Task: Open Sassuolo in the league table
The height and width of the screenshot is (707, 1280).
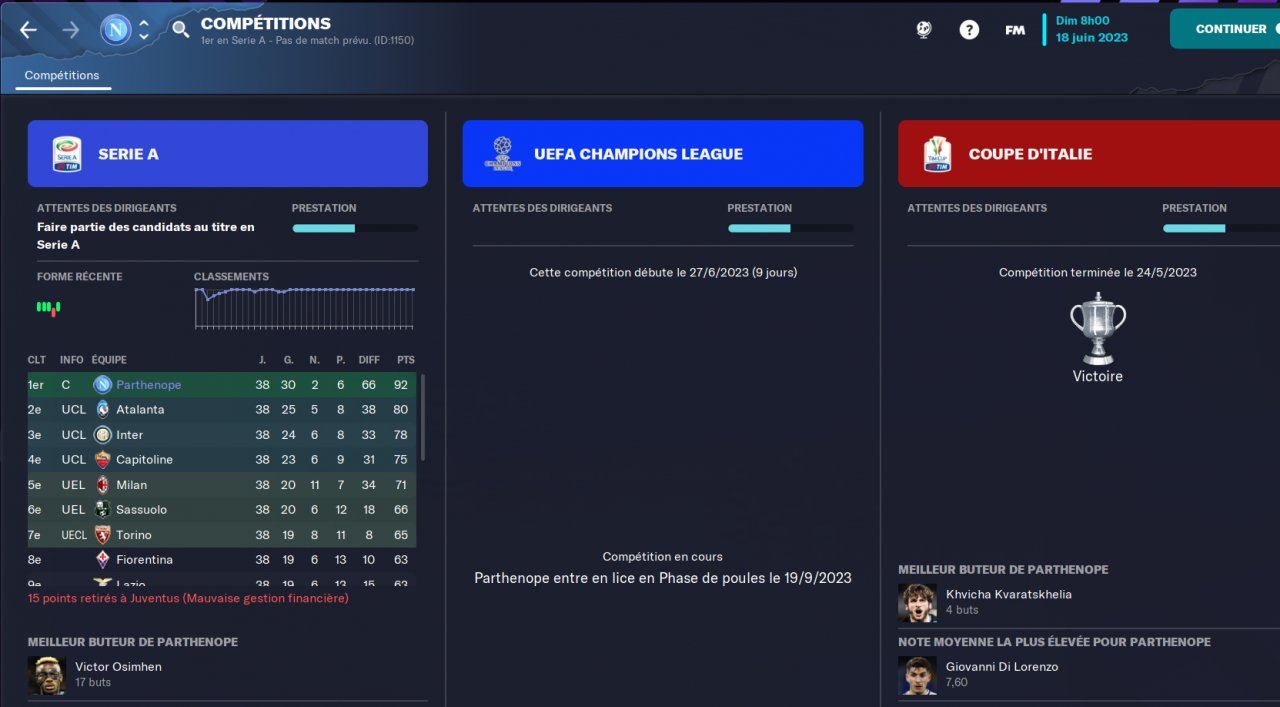Action: pos(141,510)
